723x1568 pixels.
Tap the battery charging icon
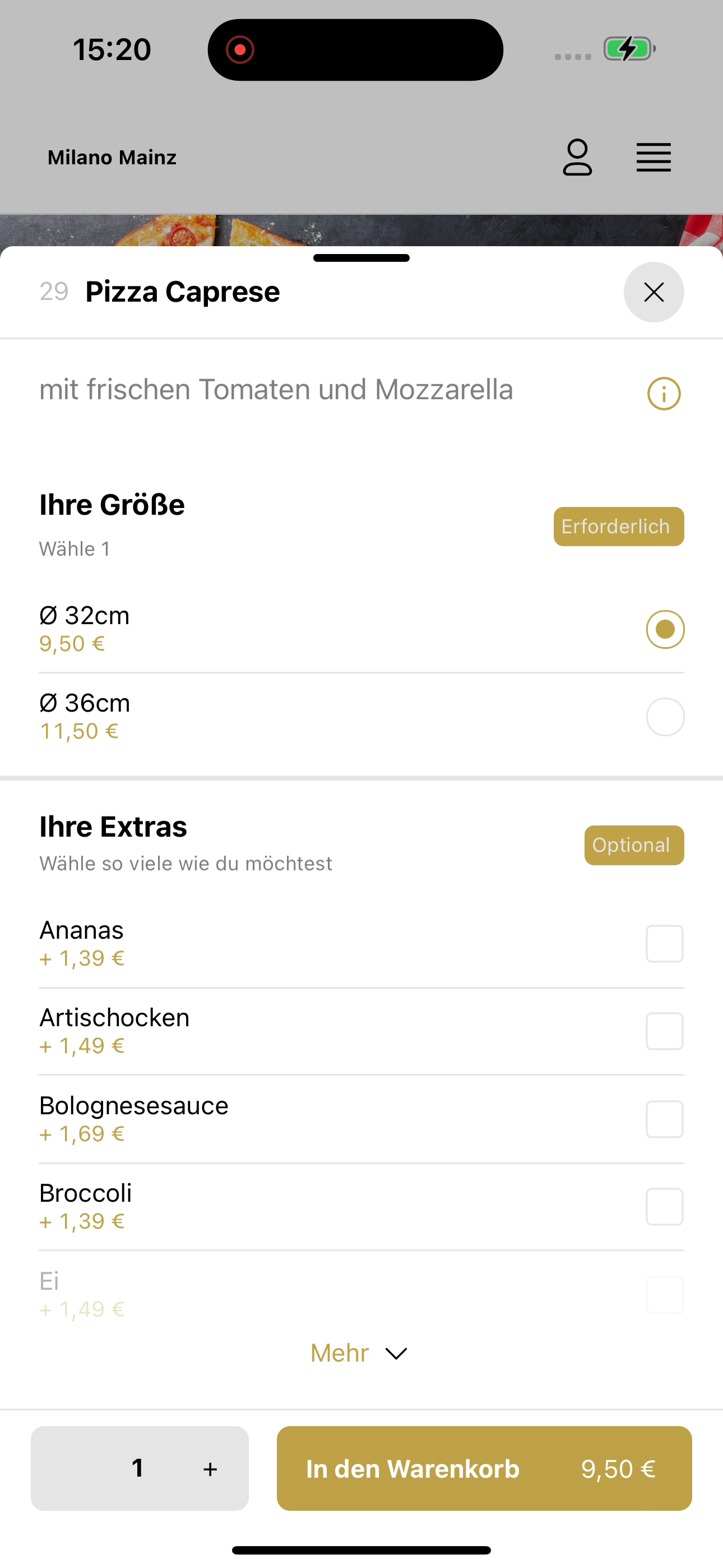(629, 49)
